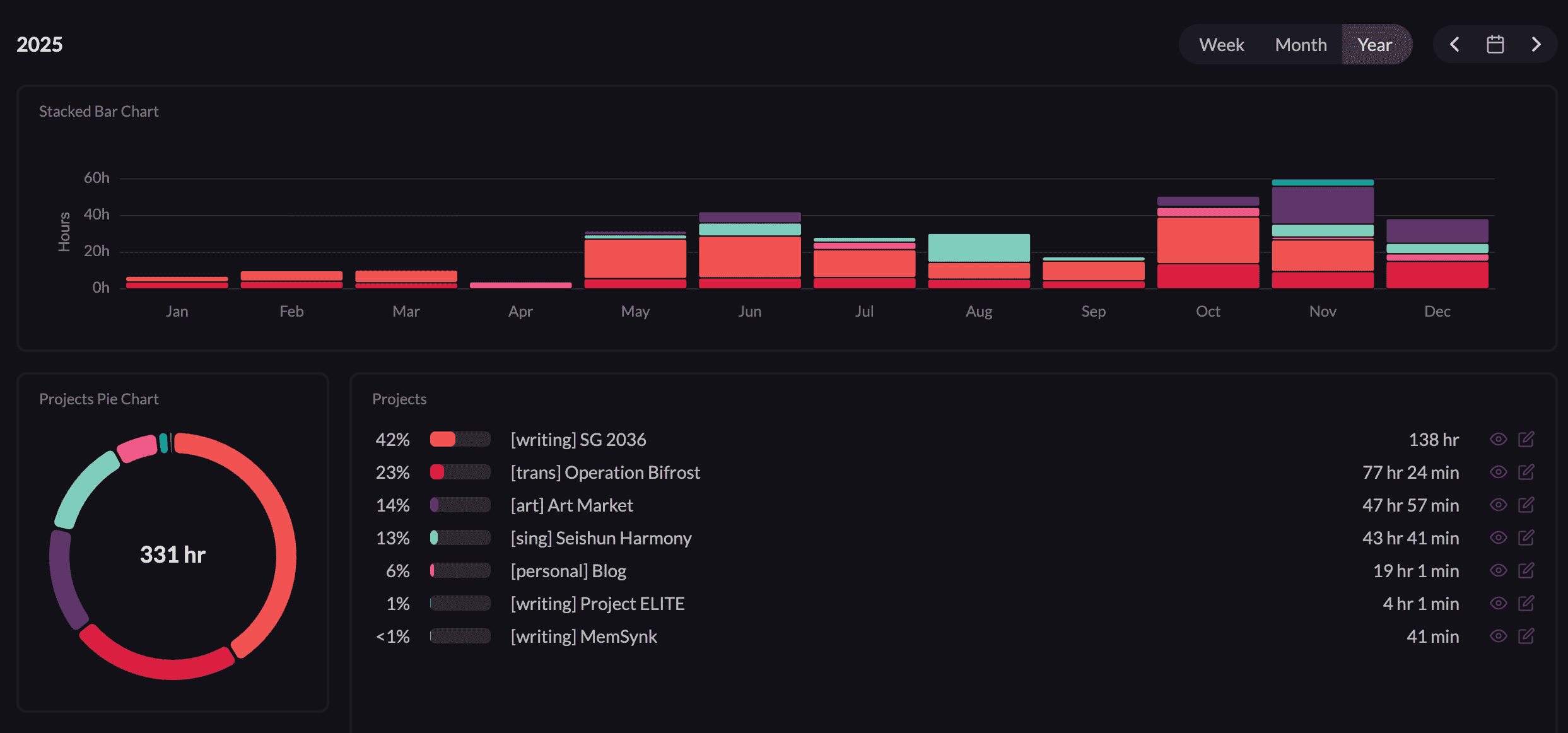Image resolution: width=1568 pixels, height=733 pixels.
Task: Click the Art Market progress bar
Action: 460,505
